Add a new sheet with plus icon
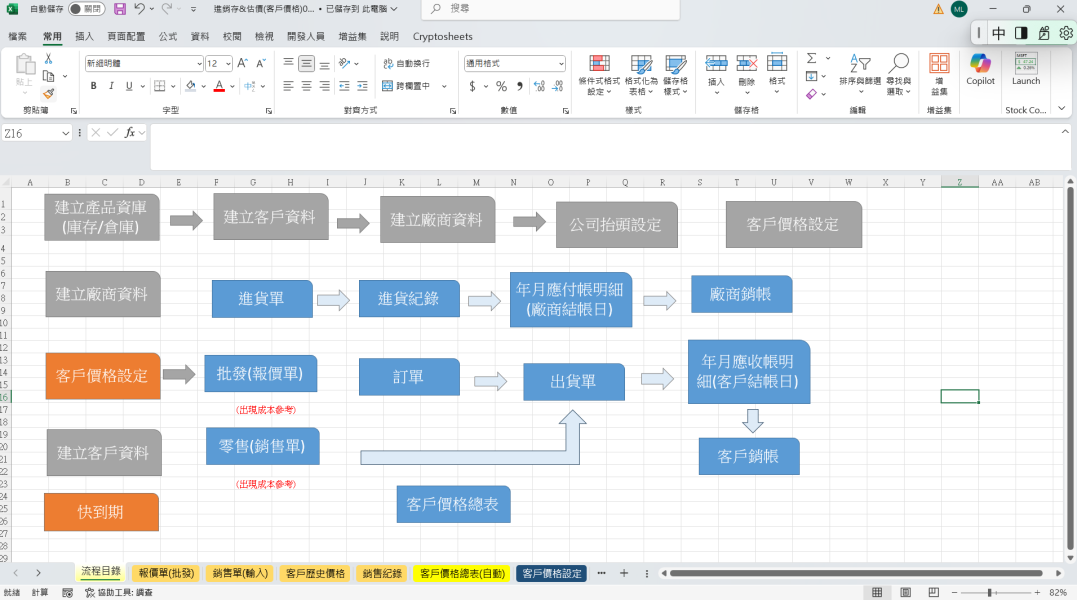The width and height of the screenshot is (1077, 600). click(624, 573)
